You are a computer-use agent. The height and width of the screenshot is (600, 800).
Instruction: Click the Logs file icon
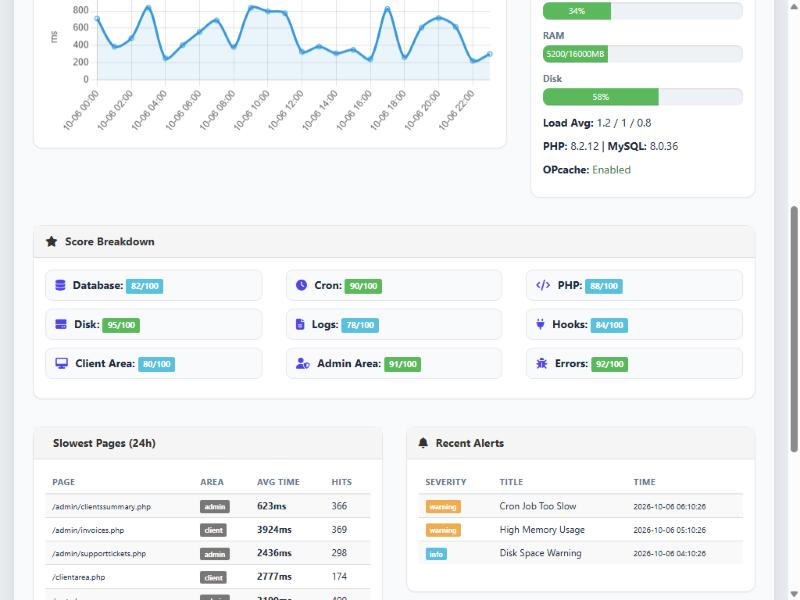point(300,324)
